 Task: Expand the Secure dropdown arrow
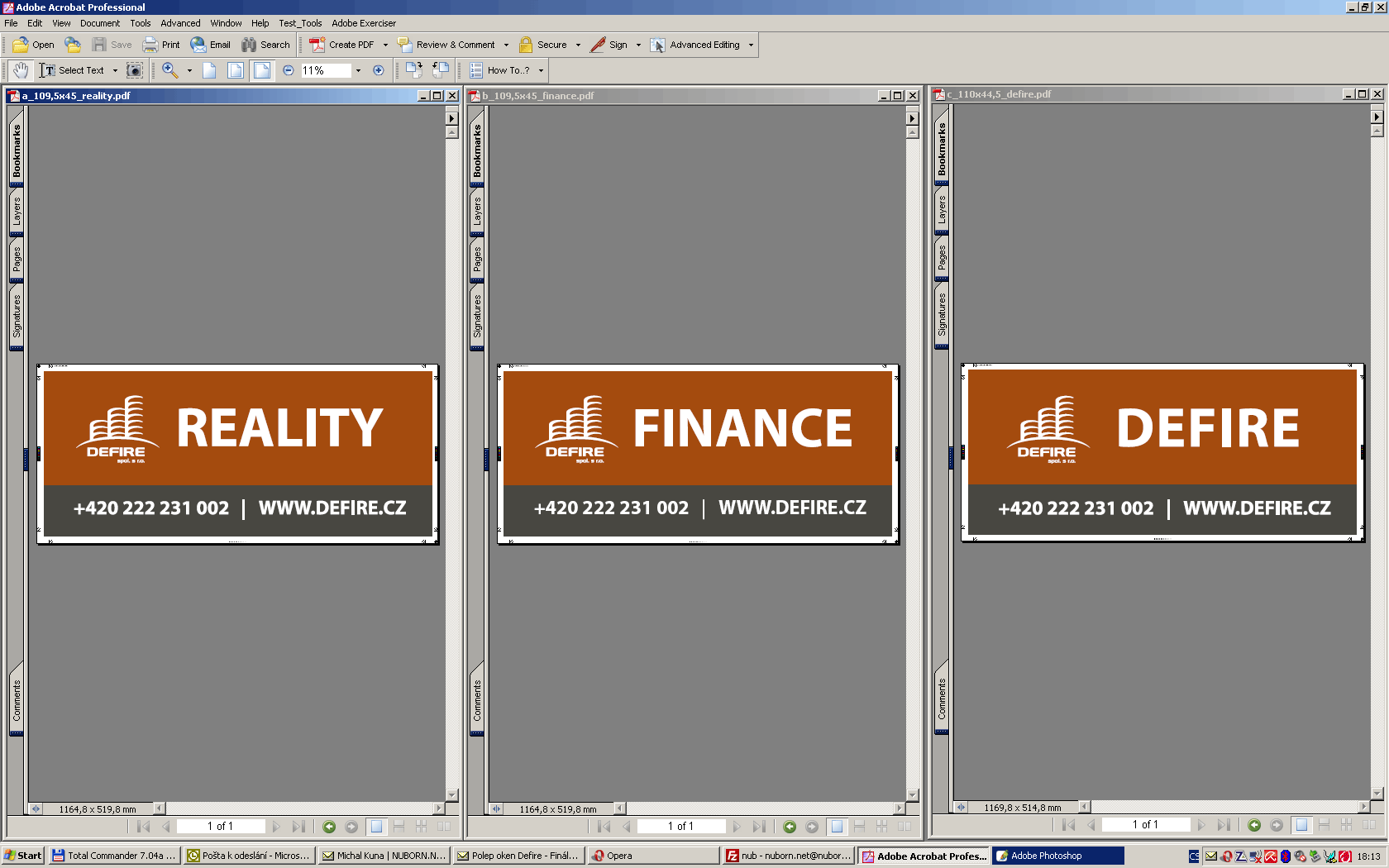click(578, 45)
